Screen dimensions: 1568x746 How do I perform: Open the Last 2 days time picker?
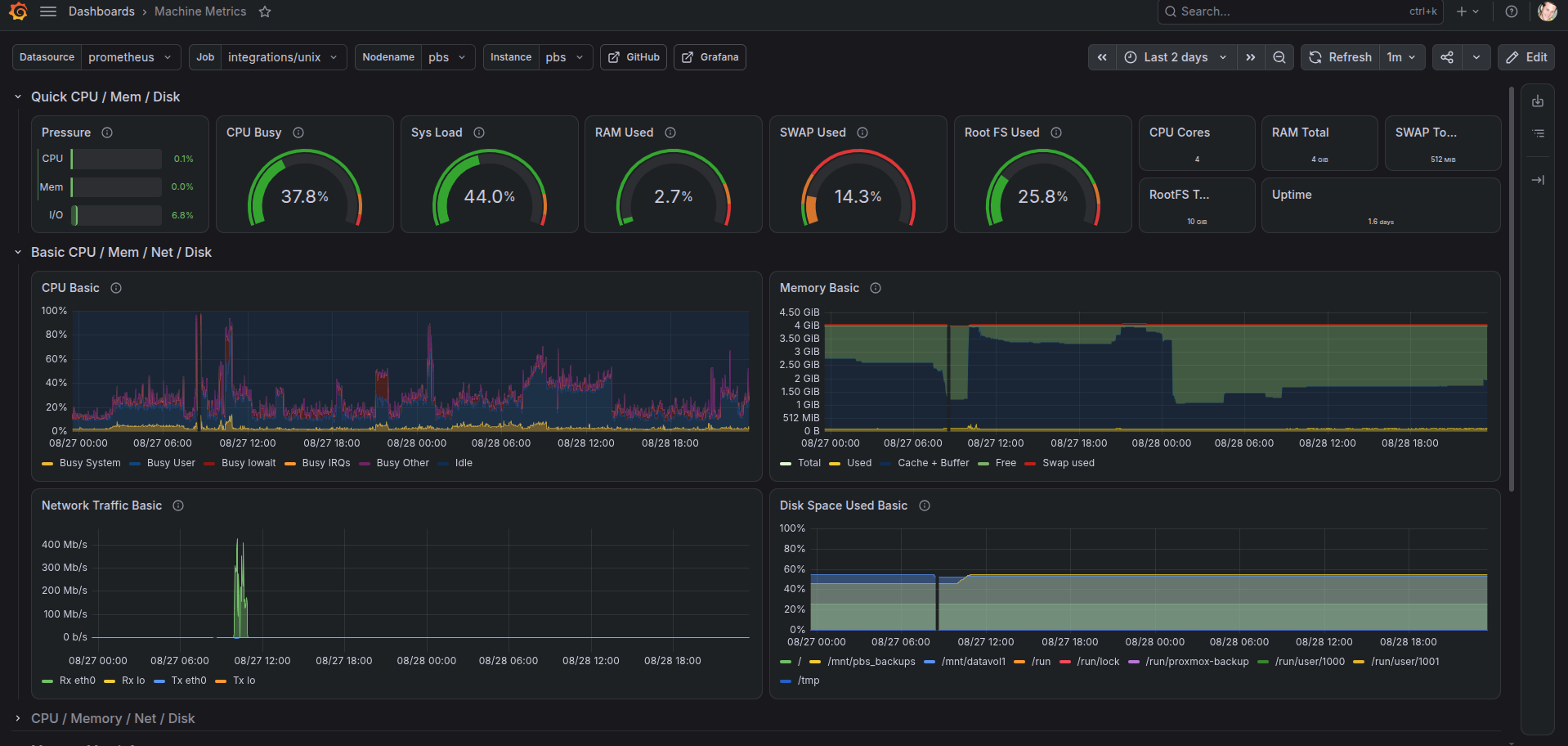(x=1176, y=57)
